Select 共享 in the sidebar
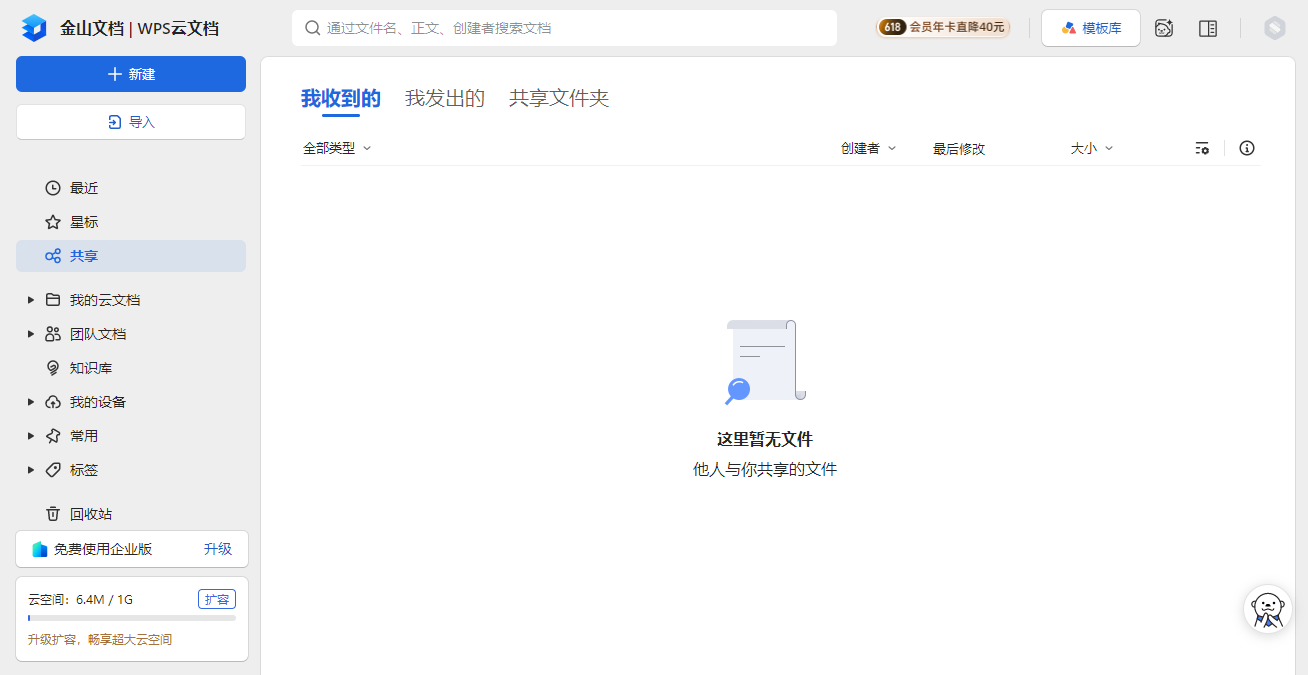Viewport: 1308px width, 675px height. coord(131,256)
